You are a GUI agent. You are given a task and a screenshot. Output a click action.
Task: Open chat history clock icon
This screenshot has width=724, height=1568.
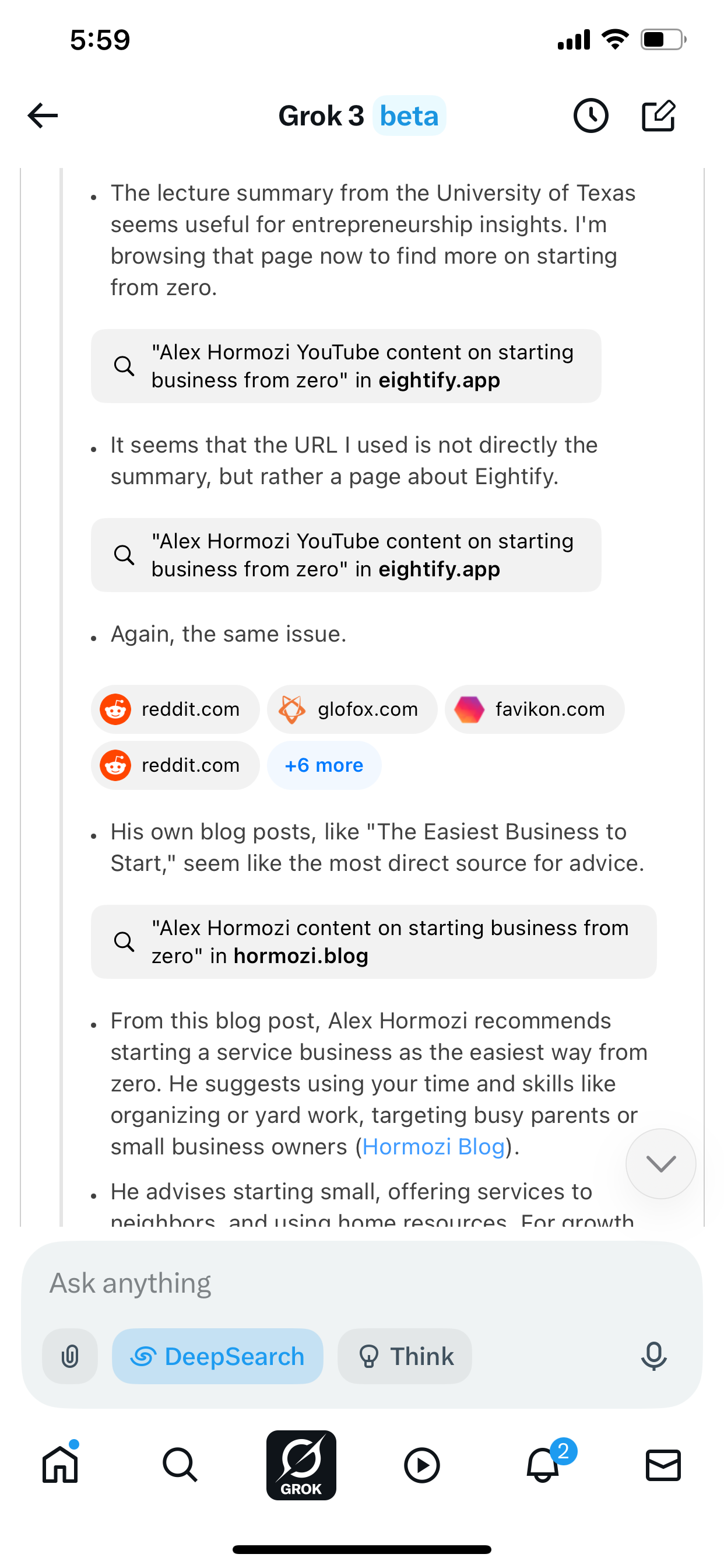point(590,116)
